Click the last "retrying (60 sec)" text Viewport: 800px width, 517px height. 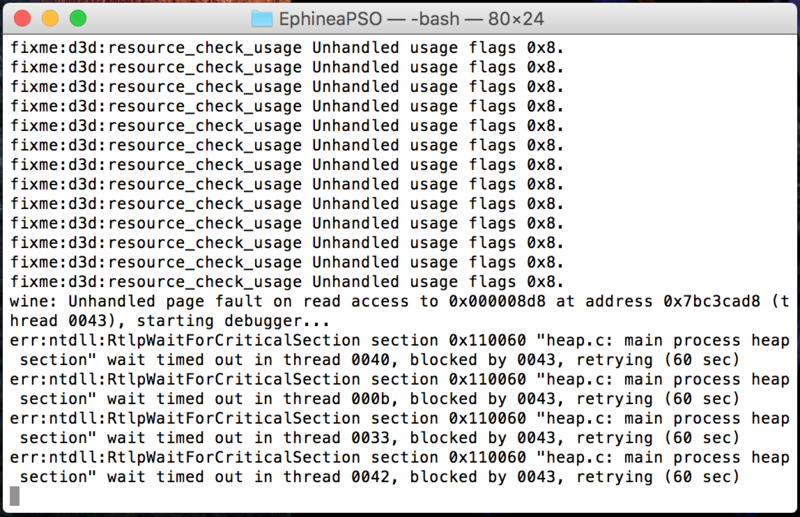point(658,477)
